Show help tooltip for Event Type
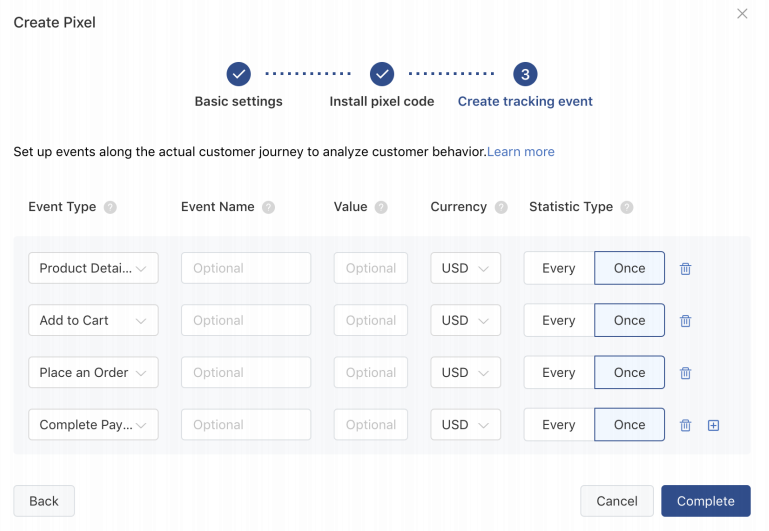Image resolution: width=769 pixels, height=531 pixels. (110, 208)
